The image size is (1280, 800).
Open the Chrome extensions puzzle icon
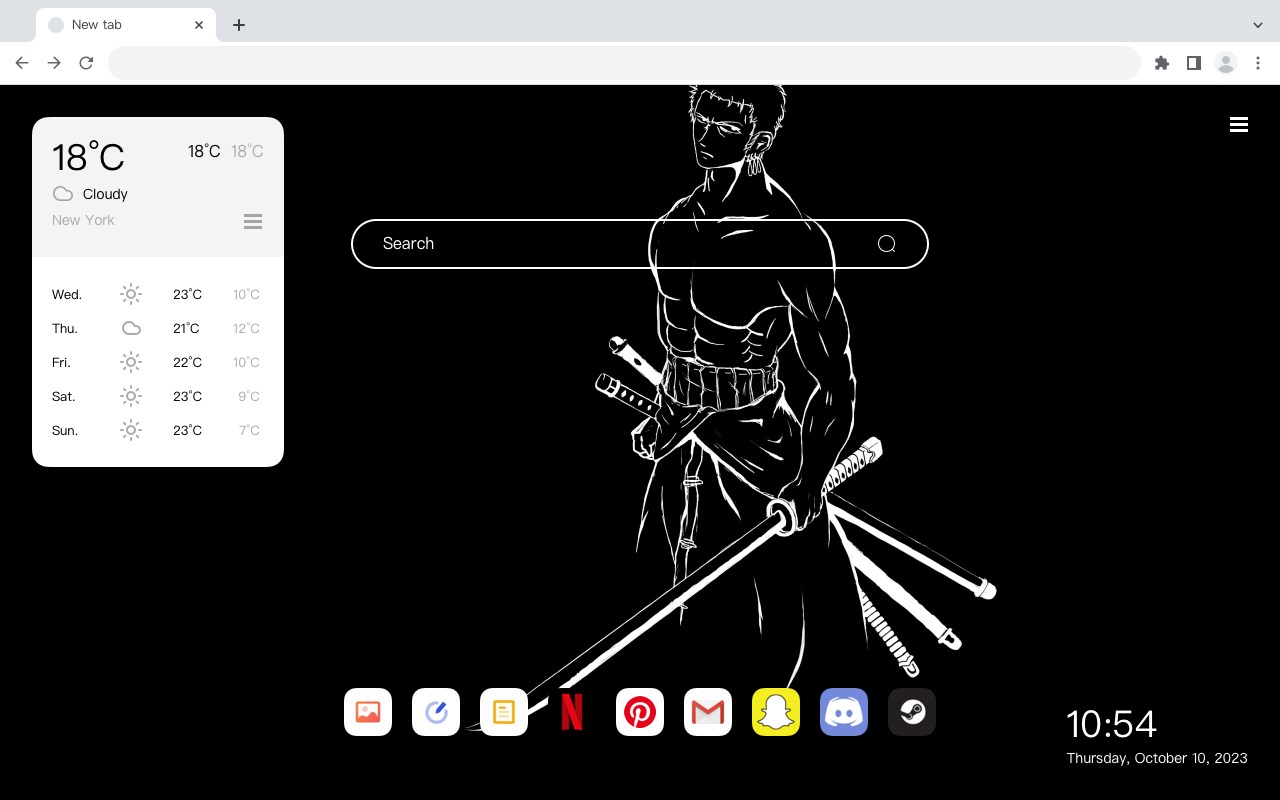point(1161,63)
